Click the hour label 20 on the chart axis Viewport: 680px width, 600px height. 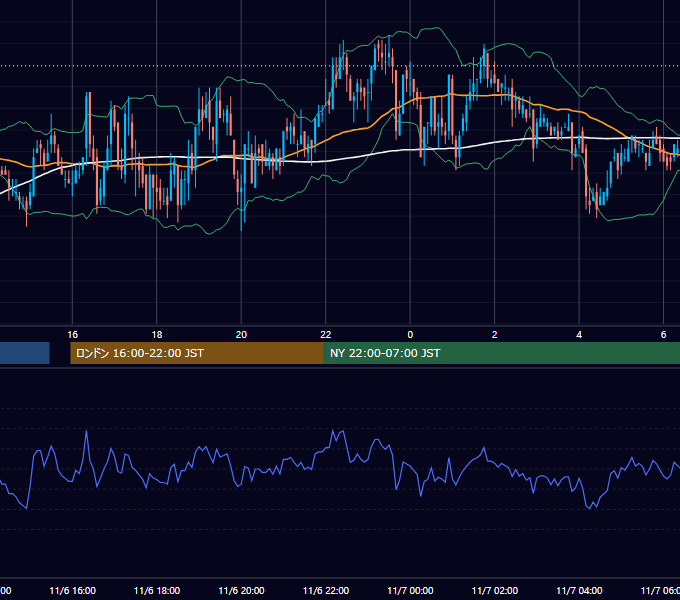pyautogui.click(x=241, y=335)
